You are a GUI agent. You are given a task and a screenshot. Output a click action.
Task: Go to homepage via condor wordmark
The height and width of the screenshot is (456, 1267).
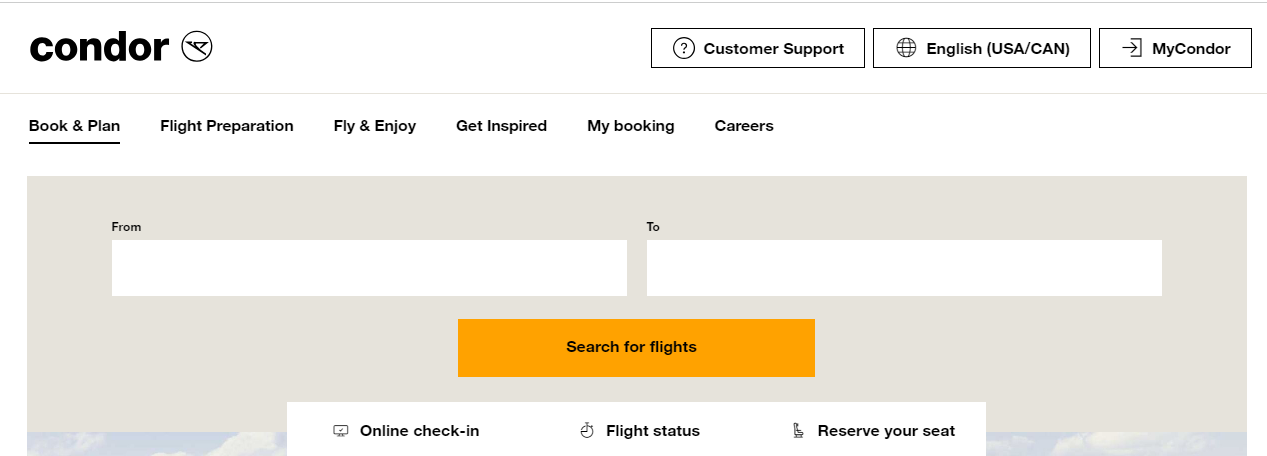99,47
